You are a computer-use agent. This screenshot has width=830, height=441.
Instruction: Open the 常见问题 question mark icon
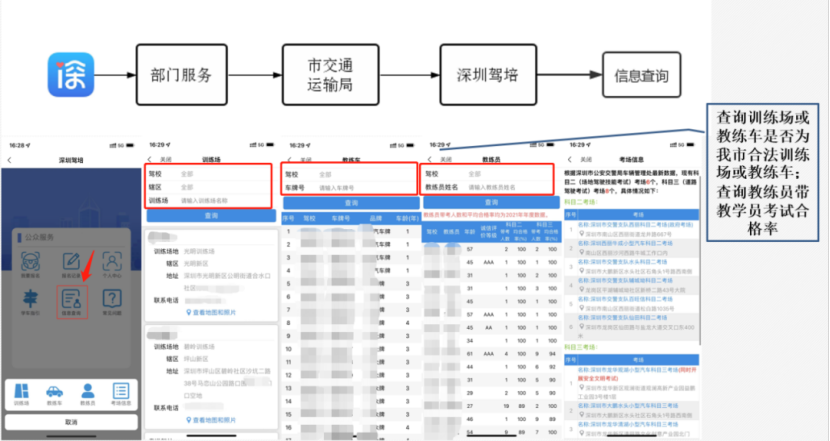click(x=112, y=297)
